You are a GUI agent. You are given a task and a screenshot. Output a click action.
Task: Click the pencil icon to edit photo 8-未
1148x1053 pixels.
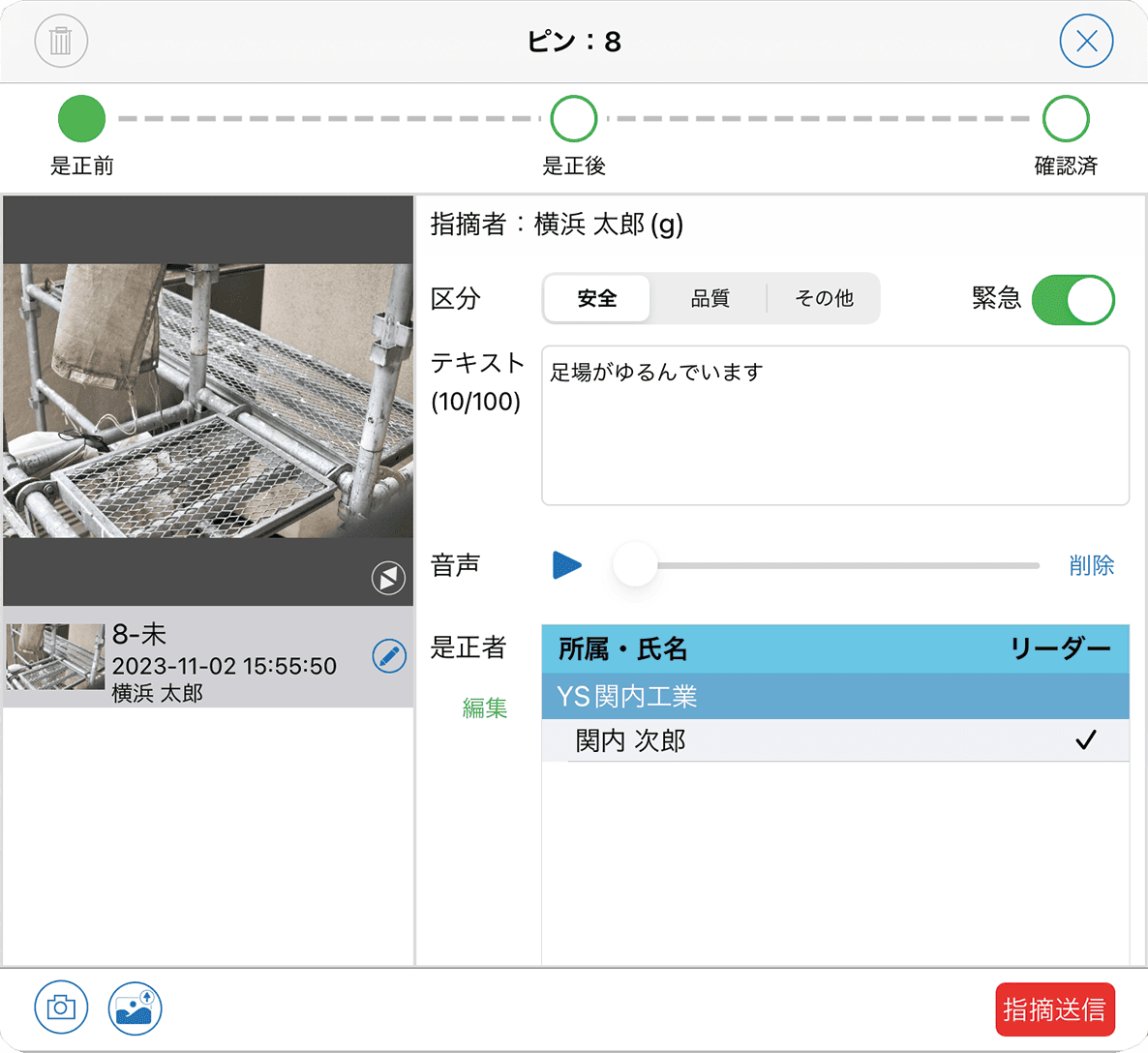point(389,656)
